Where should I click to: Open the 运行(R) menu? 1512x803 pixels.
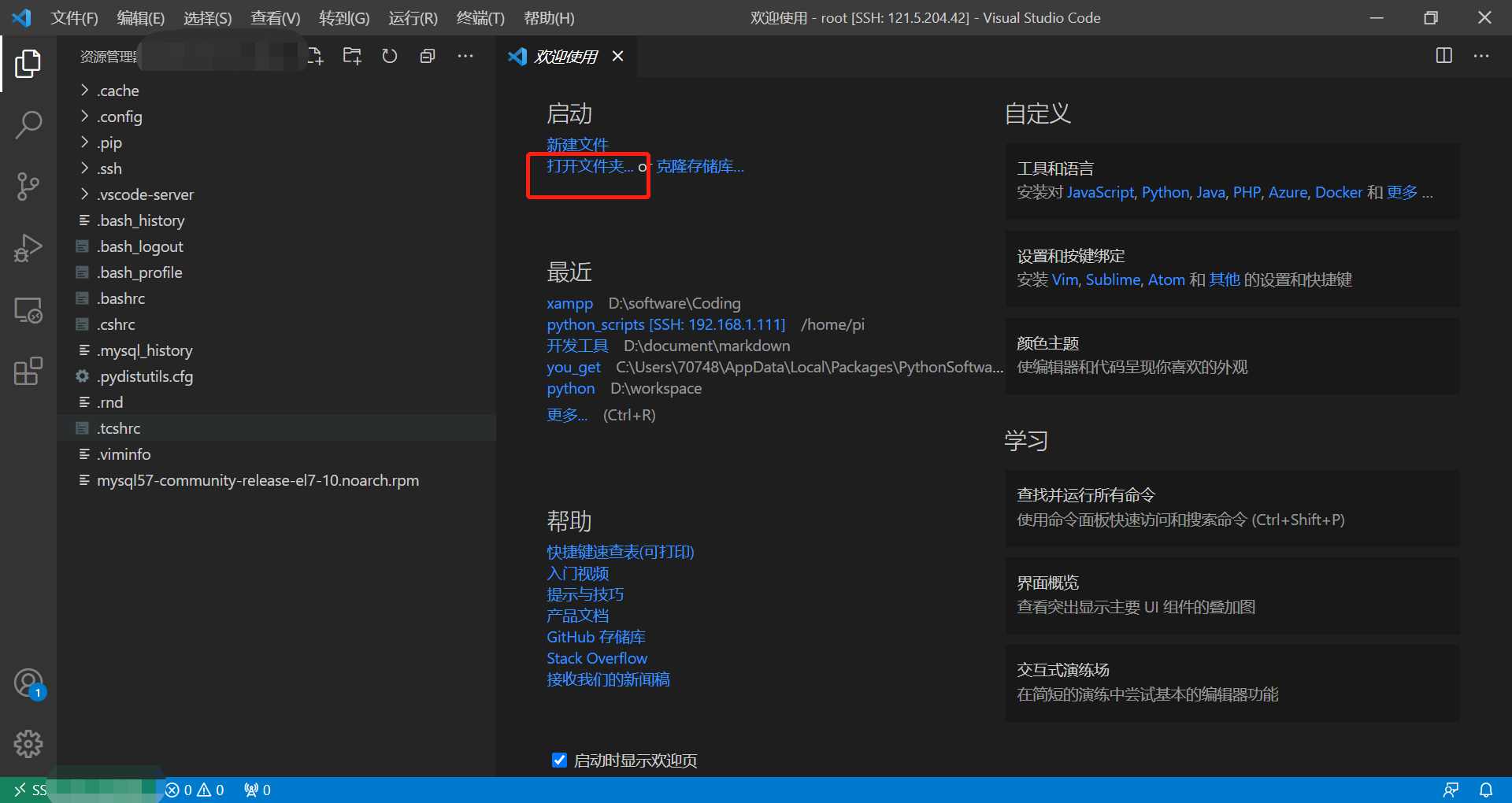[413, 17]
